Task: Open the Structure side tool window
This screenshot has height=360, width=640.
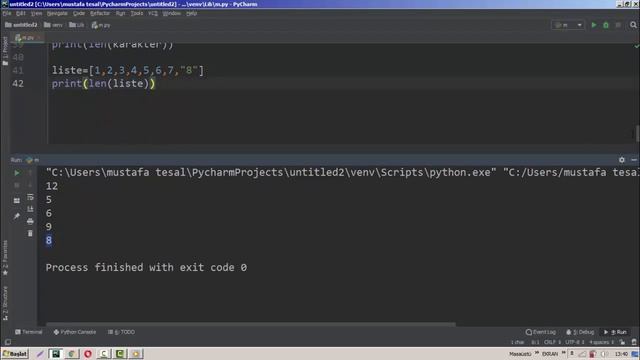Action: tap(5, 304)
